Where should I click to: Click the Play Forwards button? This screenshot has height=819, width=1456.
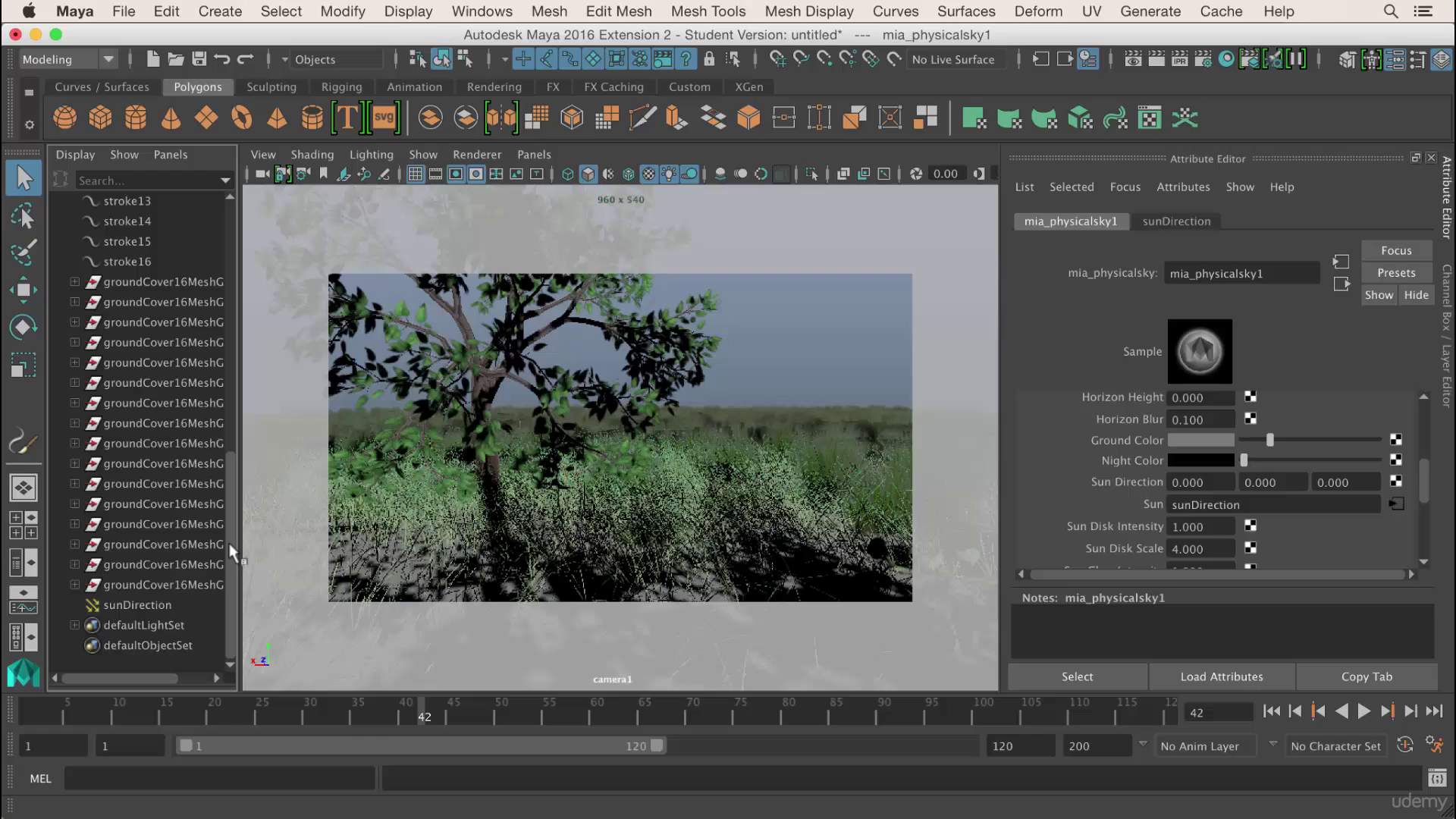pos(1363,711)
